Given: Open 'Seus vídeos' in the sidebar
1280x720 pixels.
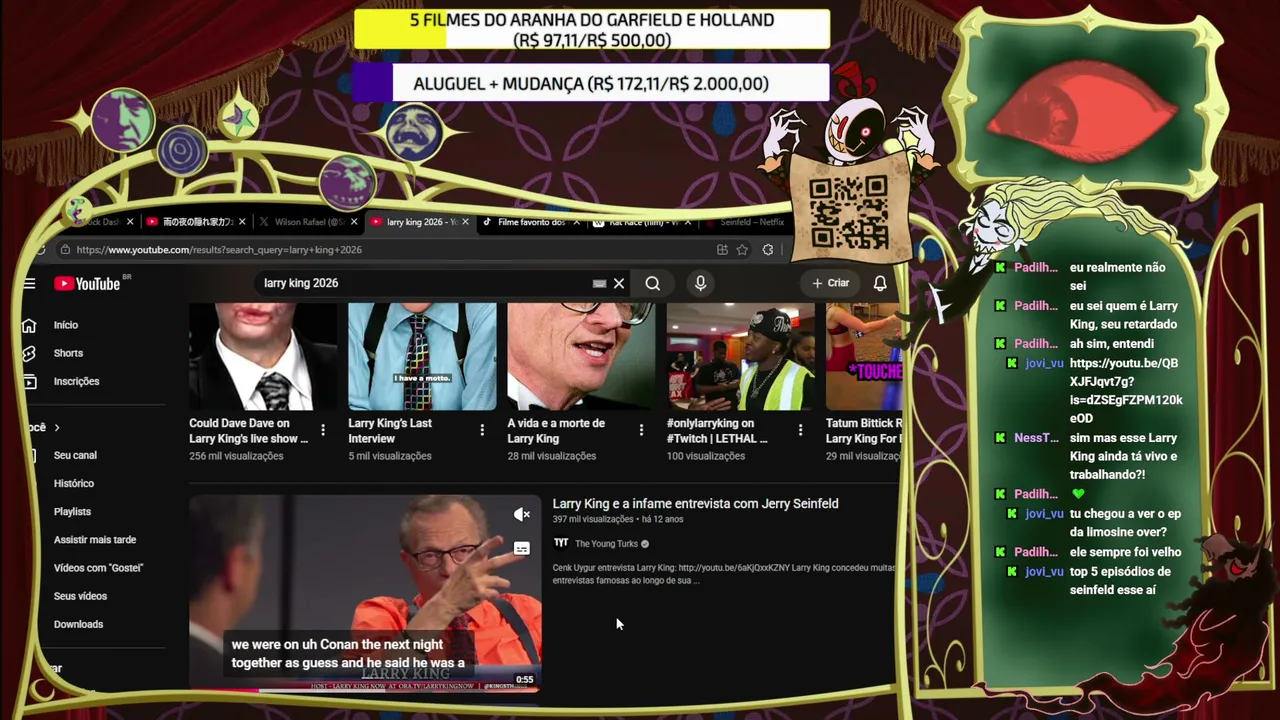Looking at the screenshot, I should pyautogui.click(x=80, y=596).
